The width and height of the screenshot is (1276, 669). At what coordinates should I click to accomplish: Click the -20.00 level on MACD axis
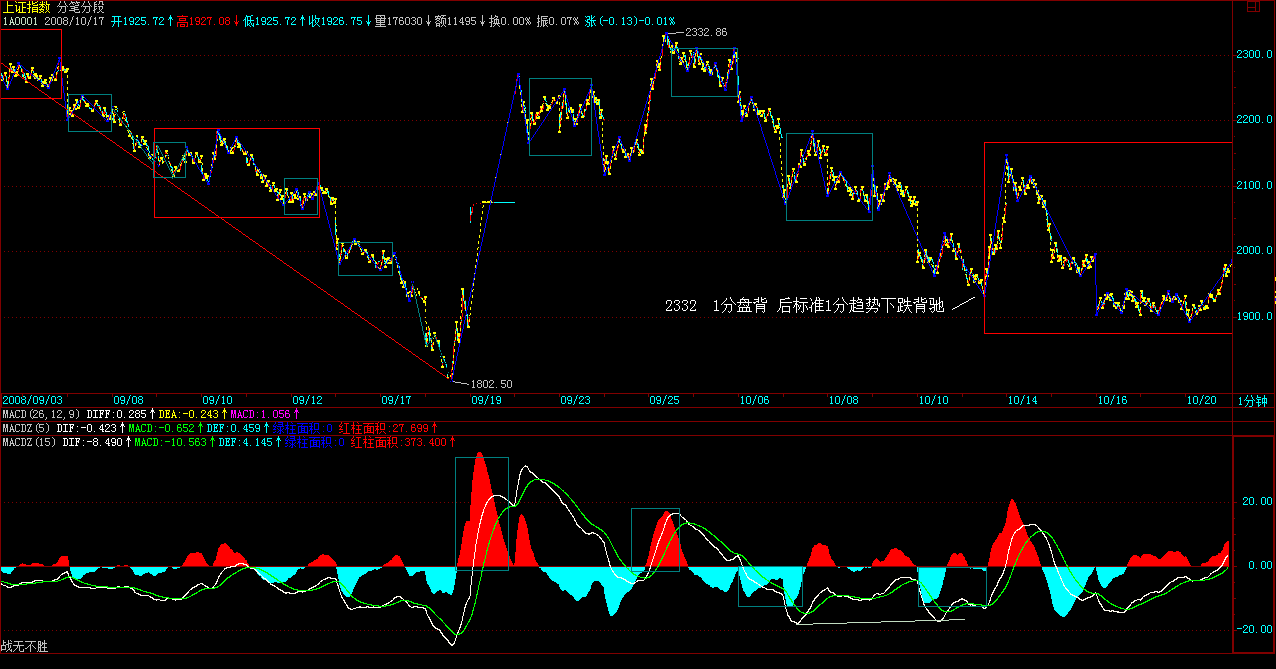click(1255, 629)
